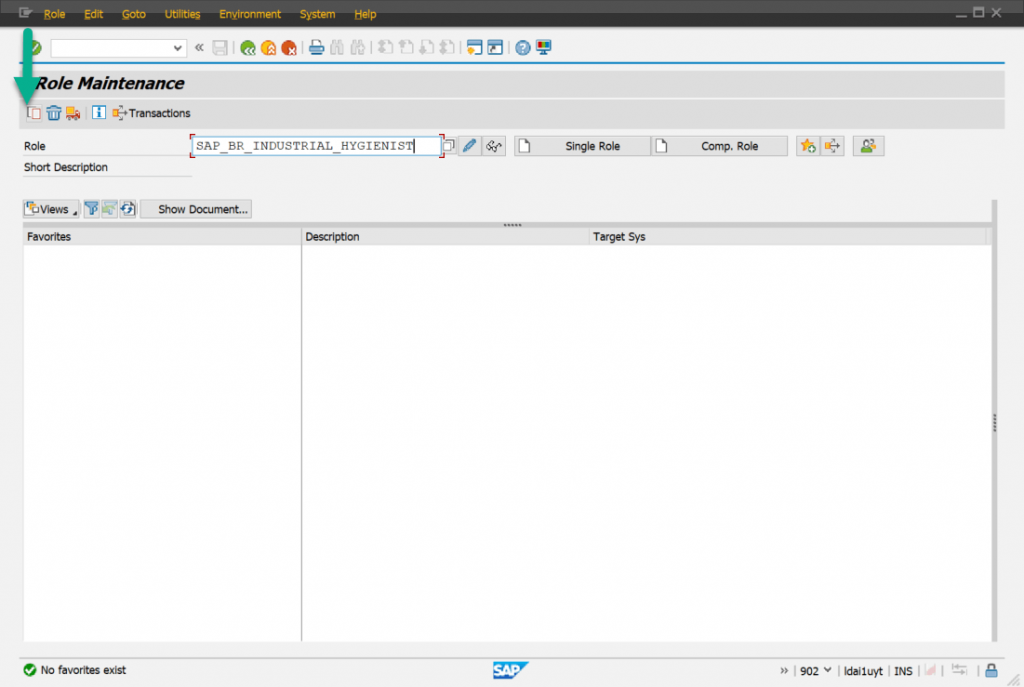Open the Help question mark icon
Viewport: 1024px width, 687px height.
[522, 47]
